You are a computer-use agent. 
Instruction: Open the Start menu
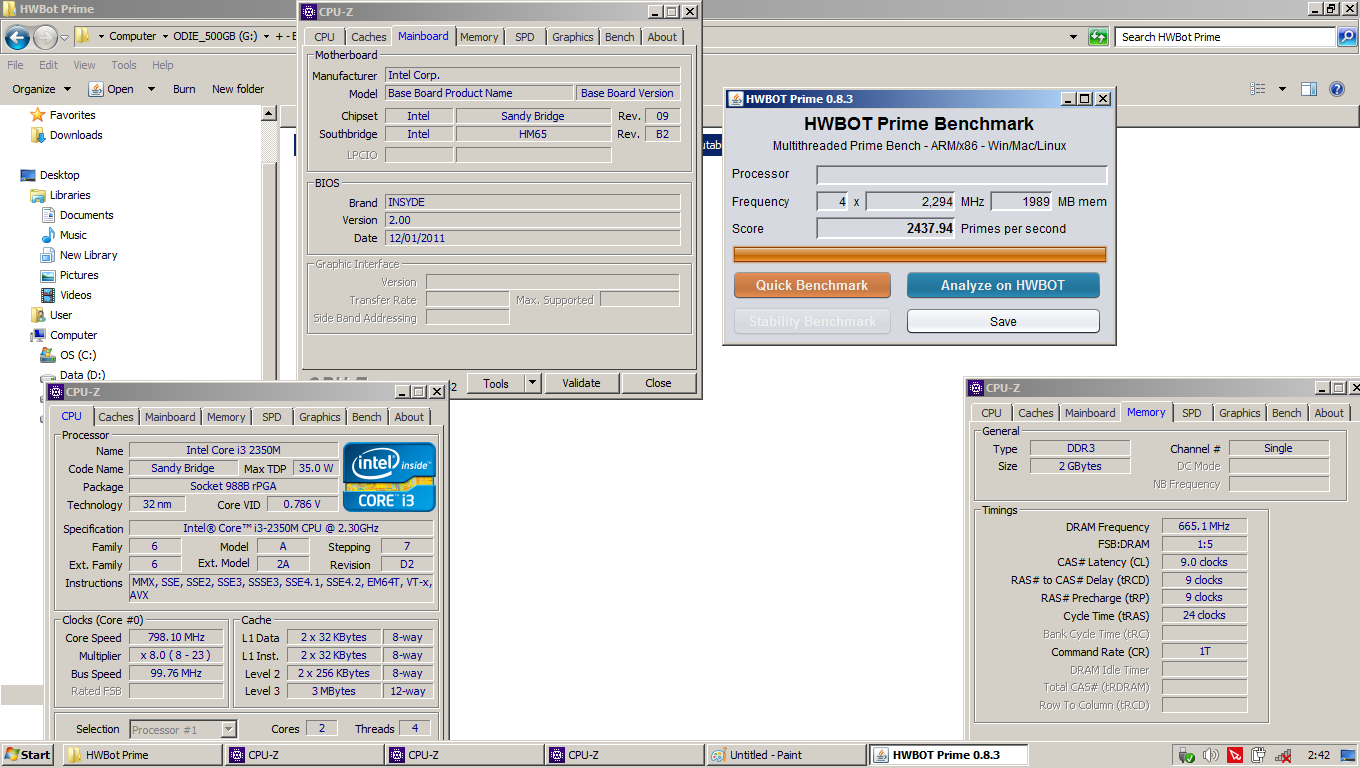point(28,755)
